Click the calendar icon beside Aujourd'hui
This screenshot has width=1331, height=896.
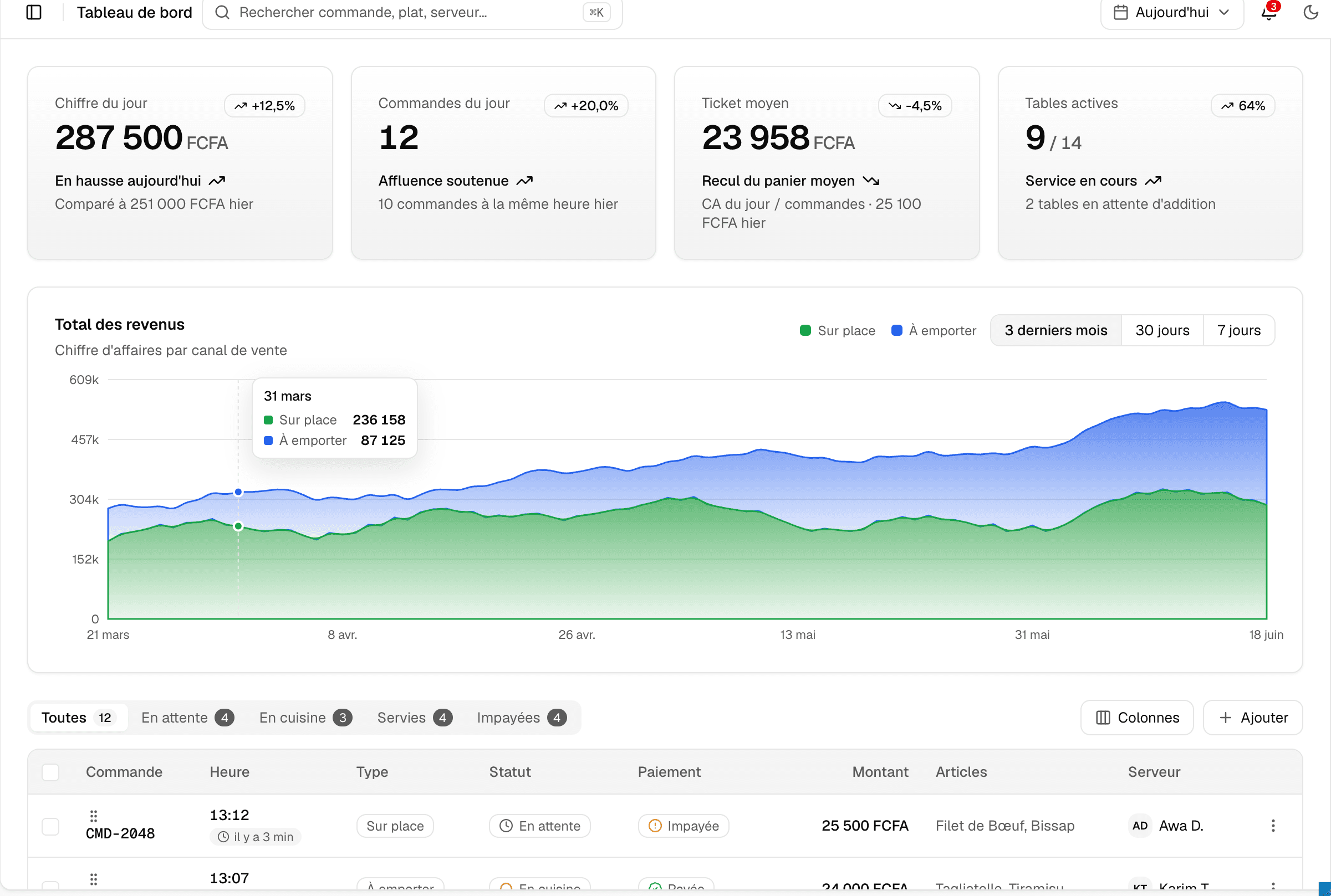[x=1120, y=12]
